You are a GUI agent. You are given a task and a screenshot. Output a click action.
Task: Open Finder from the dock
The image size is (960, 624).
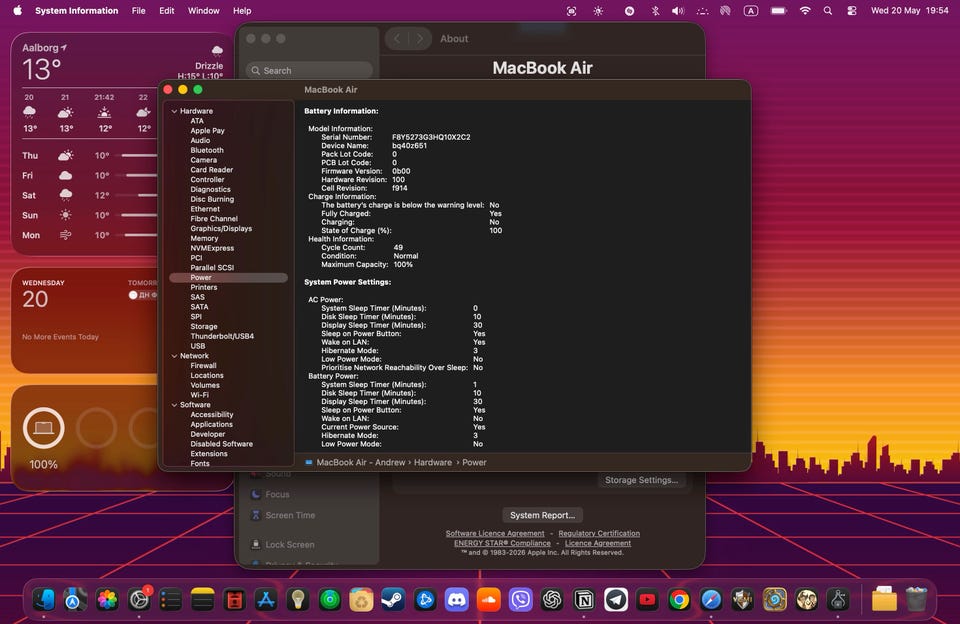43,600
